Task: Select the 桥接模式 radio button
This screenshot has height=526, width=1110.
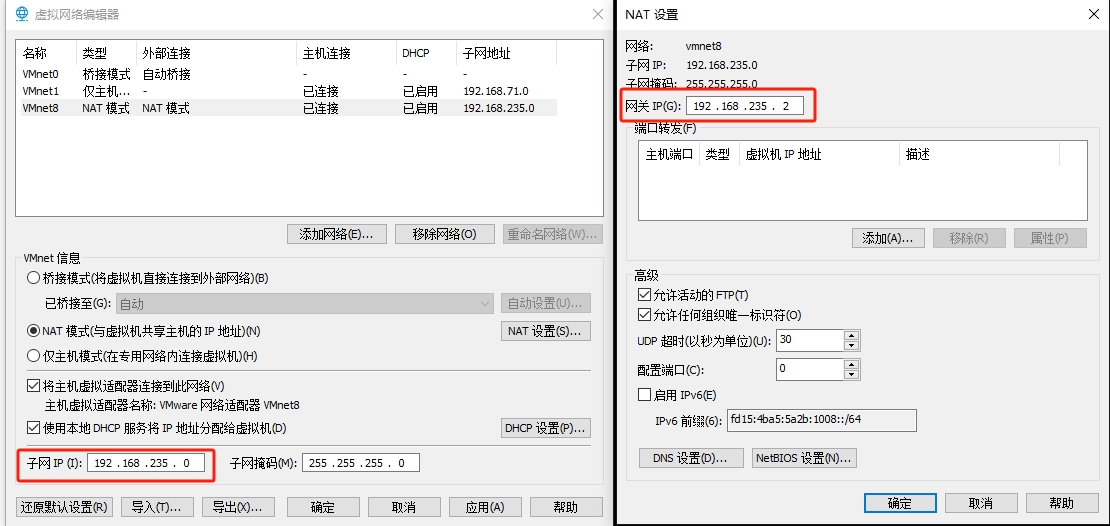Action: [x=34, y=278]
